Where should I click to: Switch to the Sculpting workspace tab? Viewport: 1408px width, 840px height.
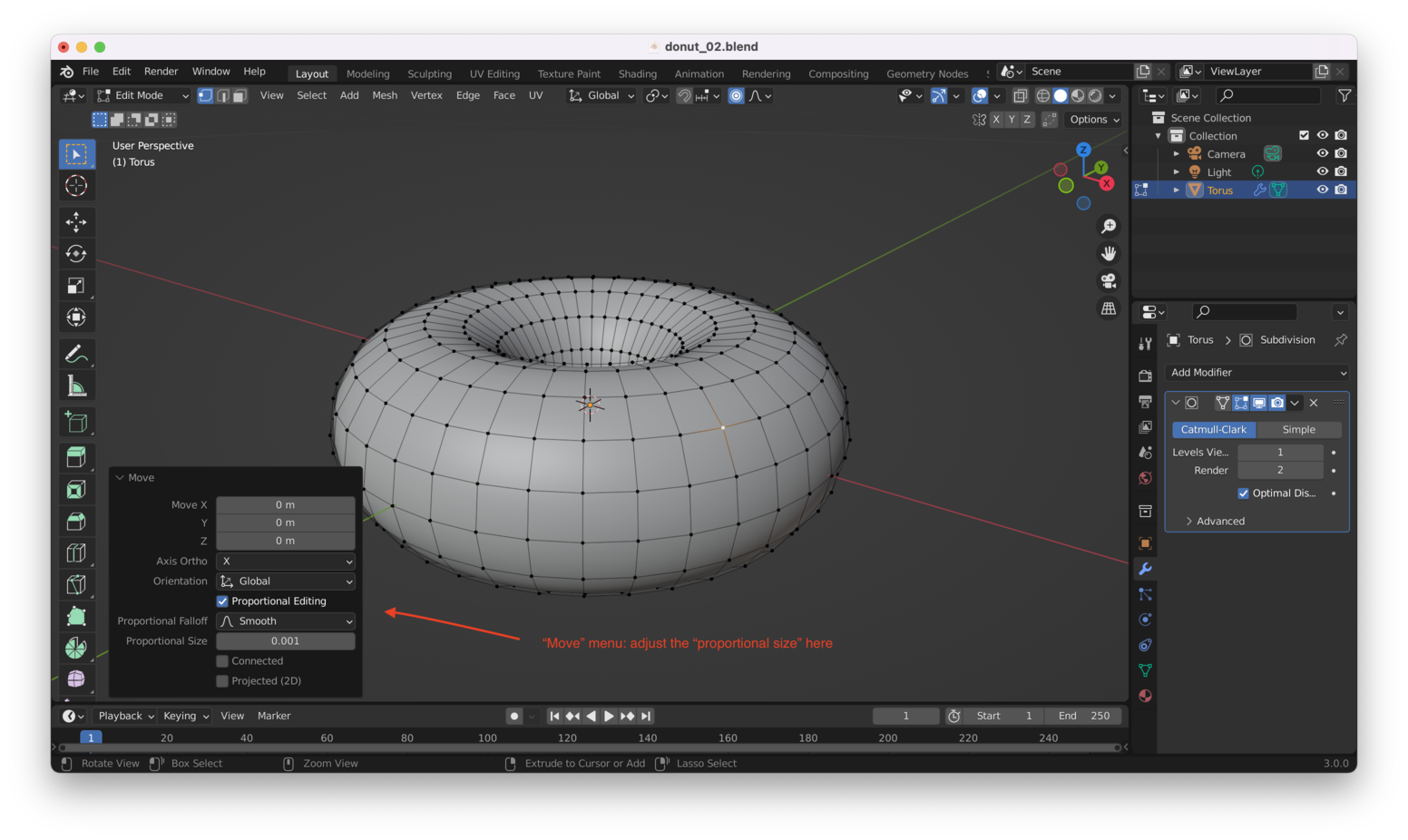point(429,73)
